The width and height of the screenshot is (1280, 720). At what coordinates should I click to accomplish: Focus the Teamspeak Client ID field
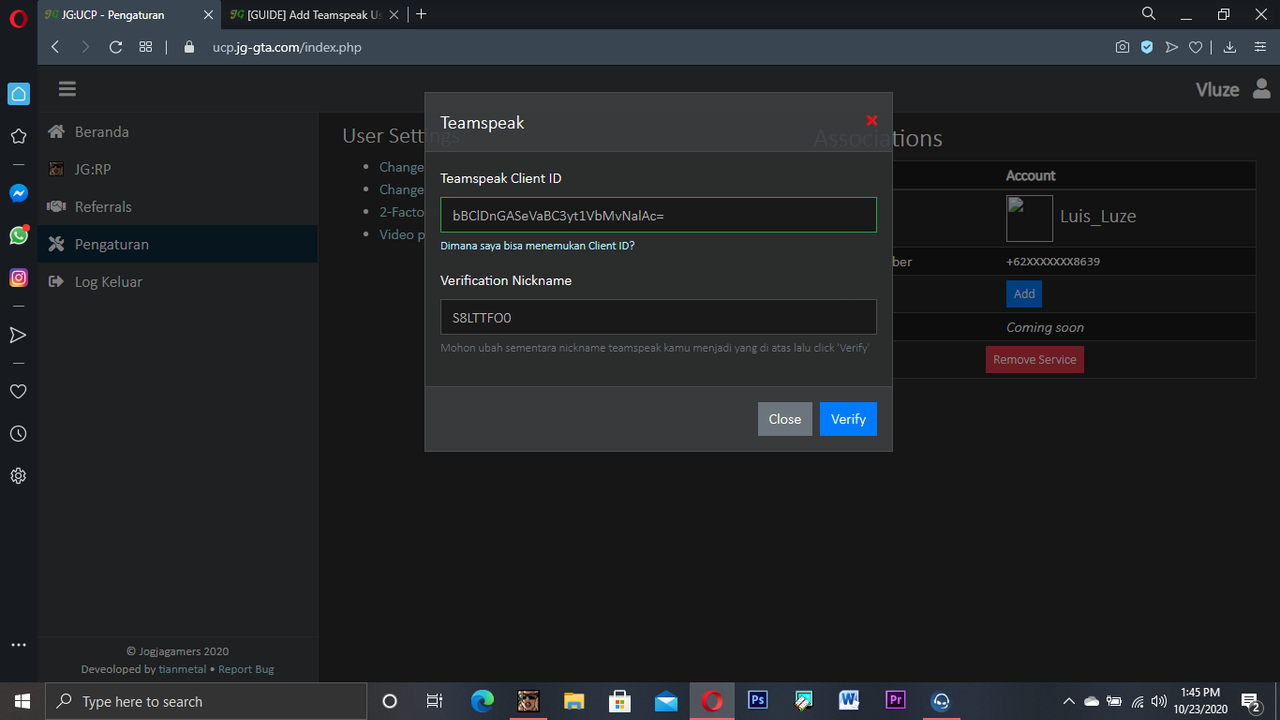658,215
